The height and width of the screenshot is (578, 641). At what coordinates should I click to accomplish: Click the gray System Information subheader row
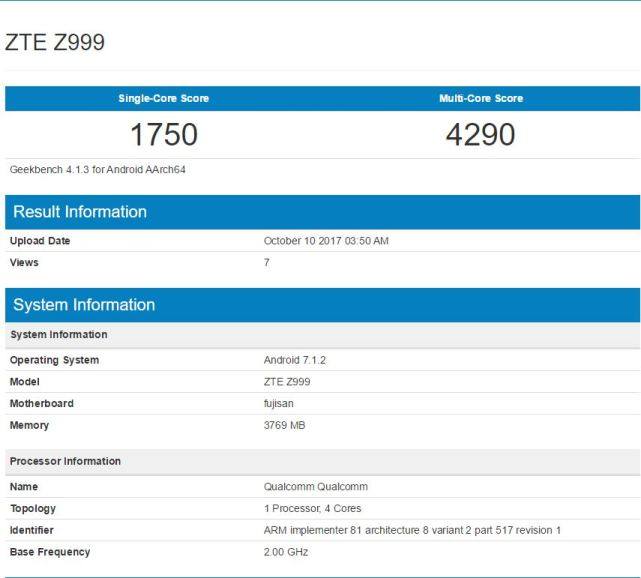tap(323, 335)
